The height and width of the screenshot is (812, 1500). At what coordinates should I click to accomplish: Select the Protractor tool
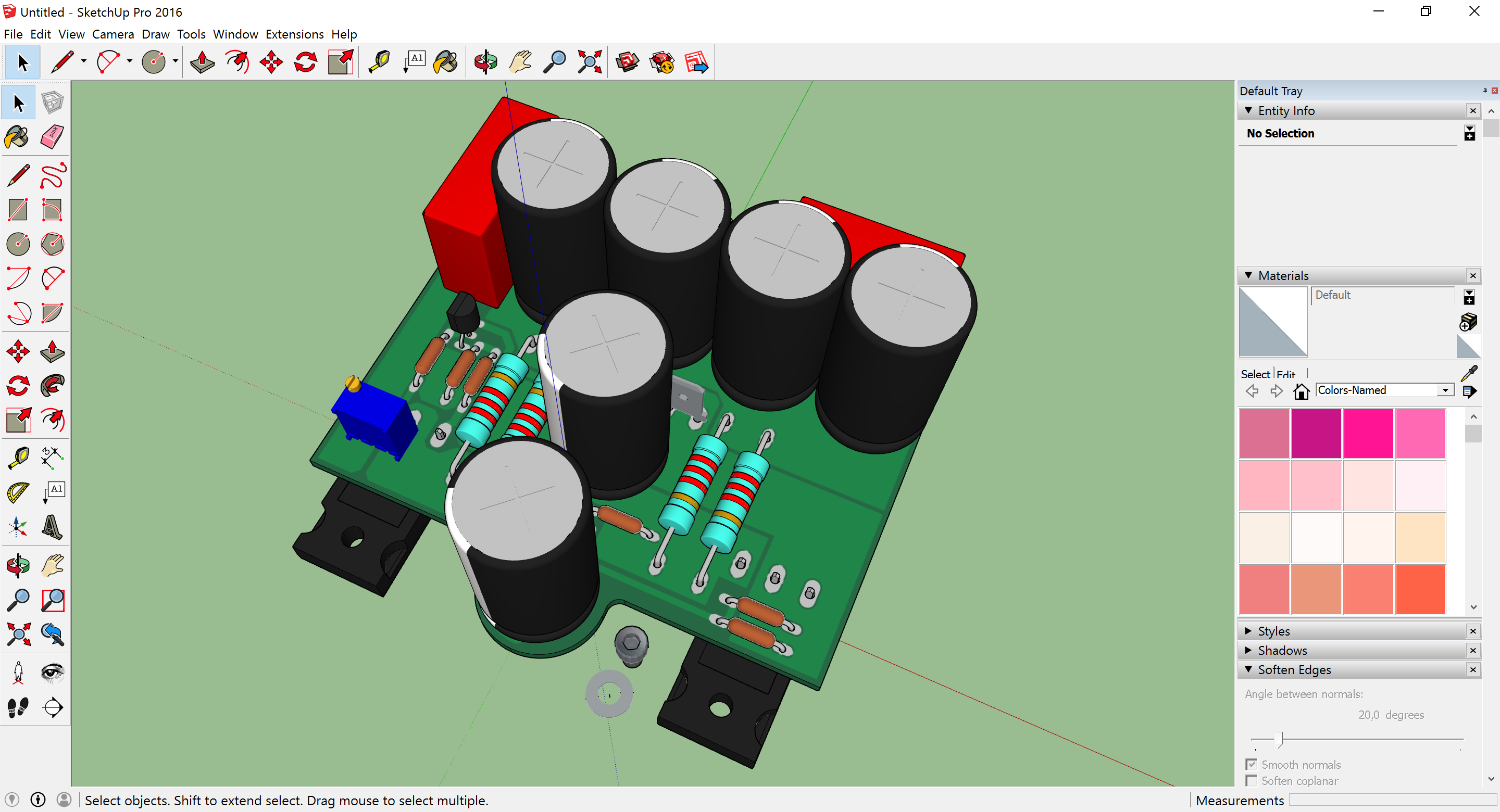[18, 492]
